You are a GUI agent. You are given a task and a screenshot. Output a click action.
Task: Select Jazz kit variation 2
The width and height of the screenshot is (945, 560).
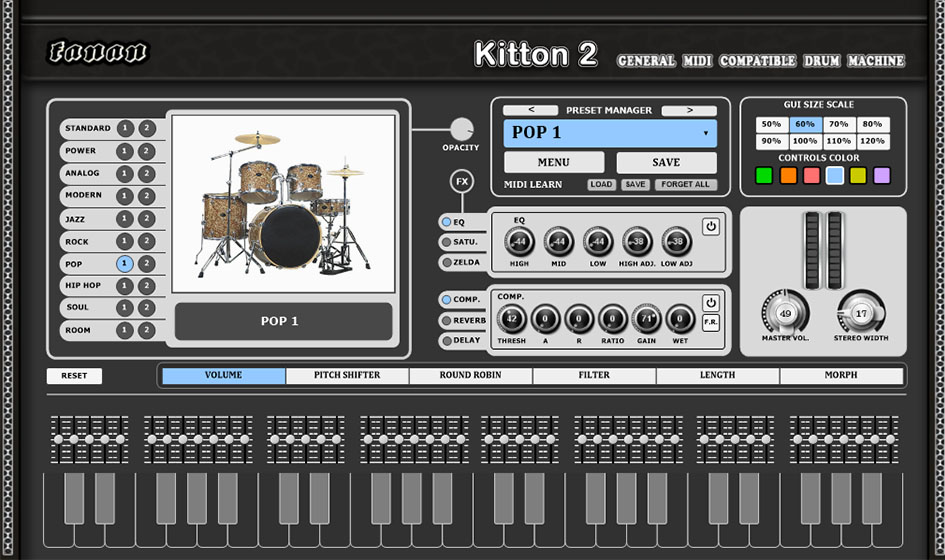(x=146, y=219)
